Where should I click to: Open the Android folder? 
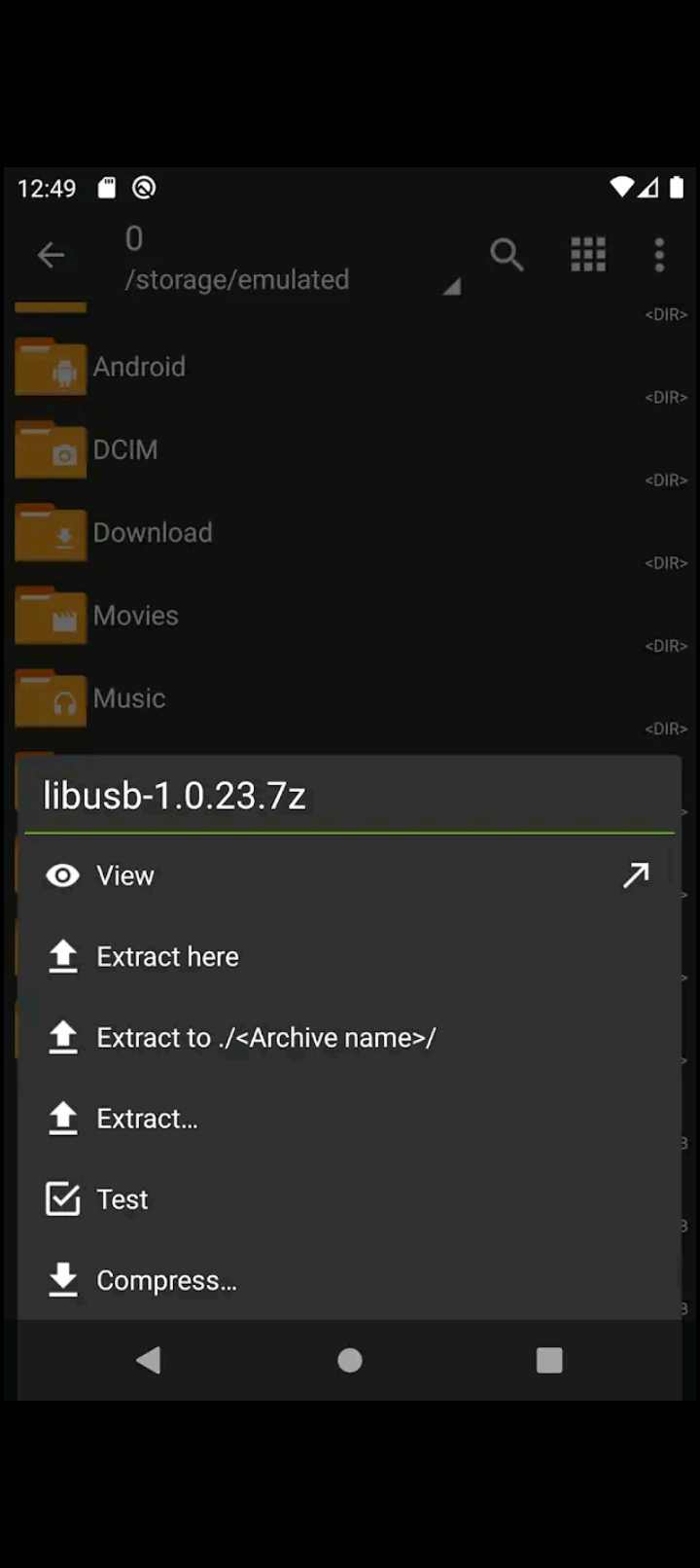click(x=139, y=367)
